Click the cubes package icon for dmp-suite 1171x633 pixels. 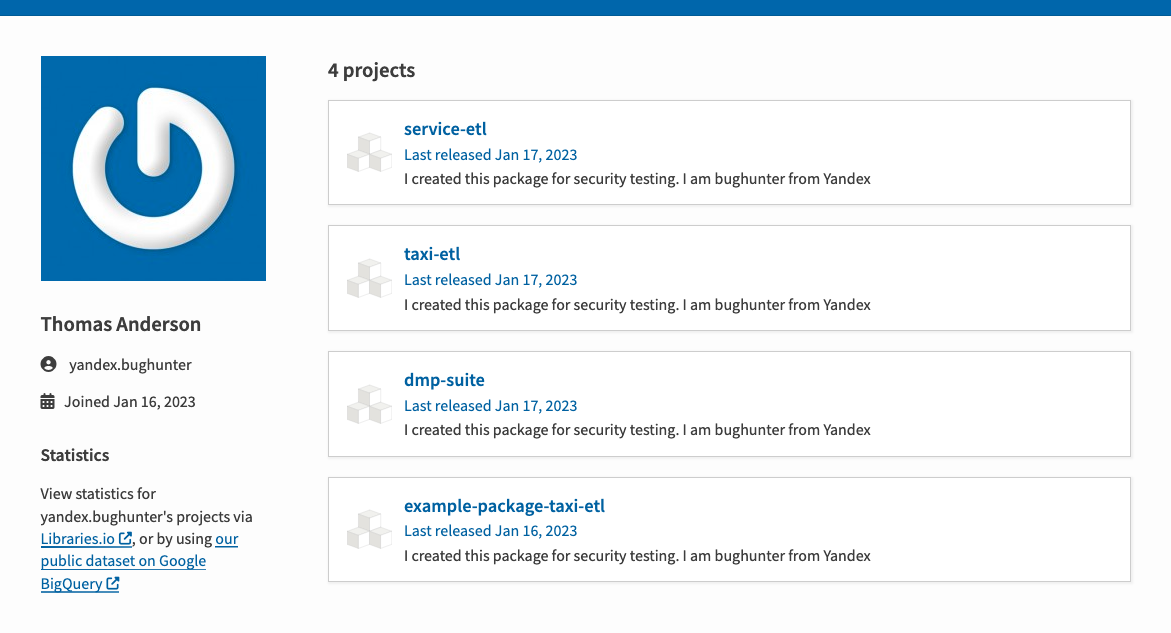(370, 405)
